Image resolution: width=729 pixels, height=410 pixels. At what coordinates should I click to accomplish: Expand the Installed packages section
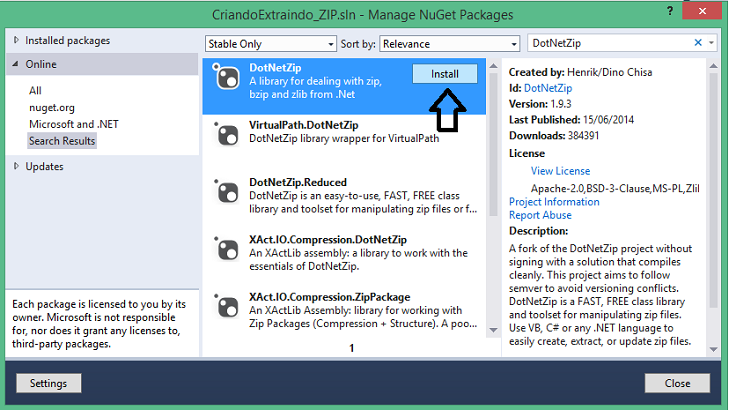16,40
